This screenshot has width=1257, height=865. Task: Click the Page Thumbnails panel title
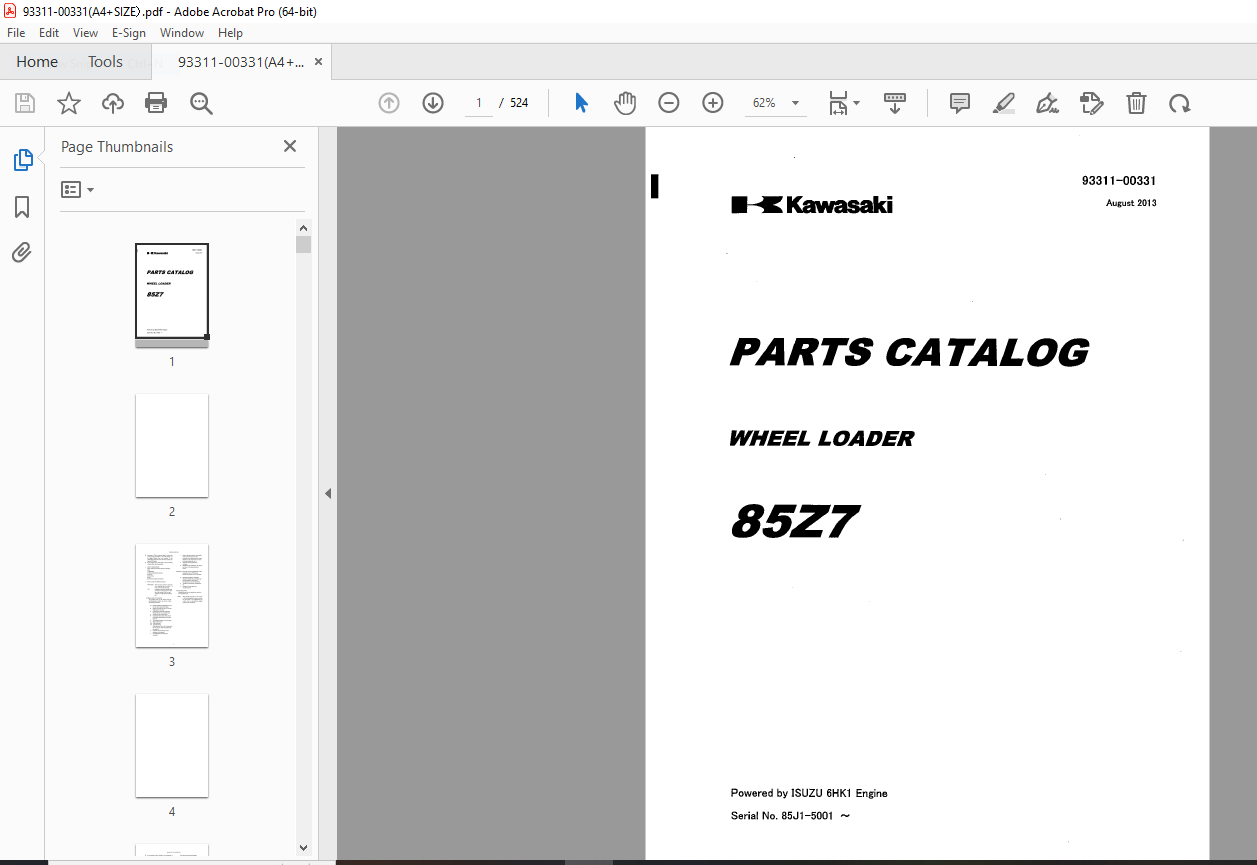[117, 146]
